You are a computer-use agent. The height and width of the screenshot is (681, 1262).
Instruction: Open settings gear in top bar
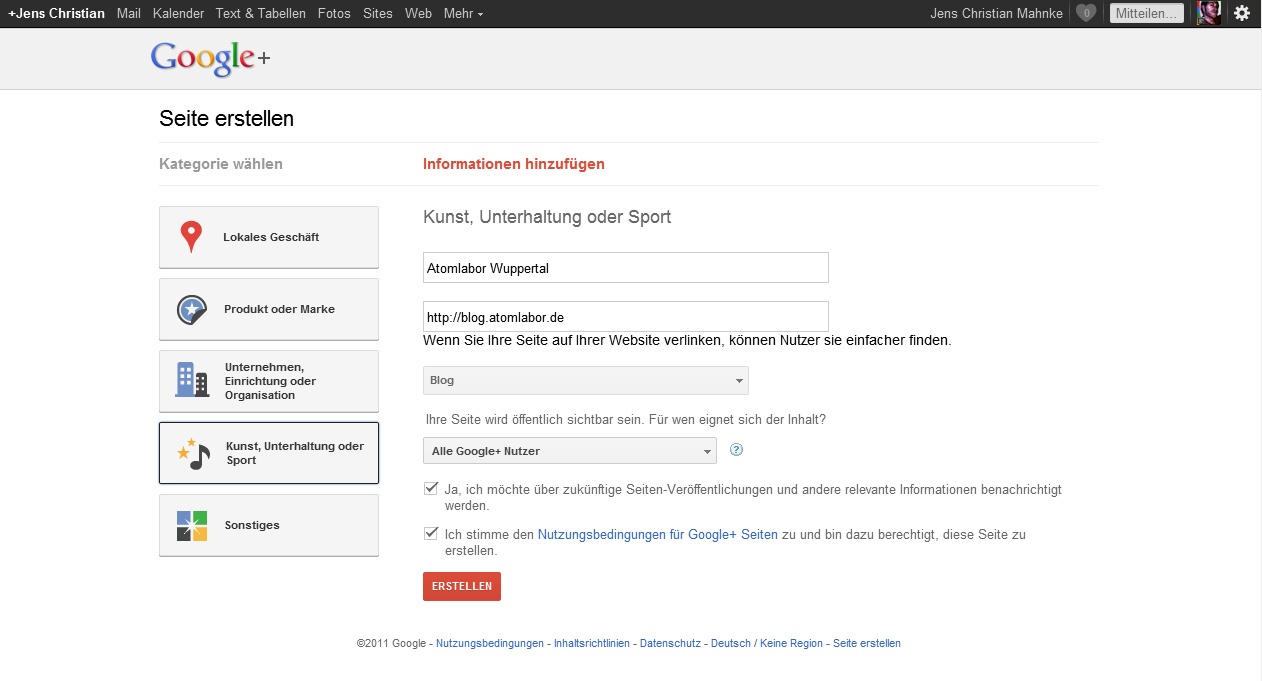click(1242, 13)
